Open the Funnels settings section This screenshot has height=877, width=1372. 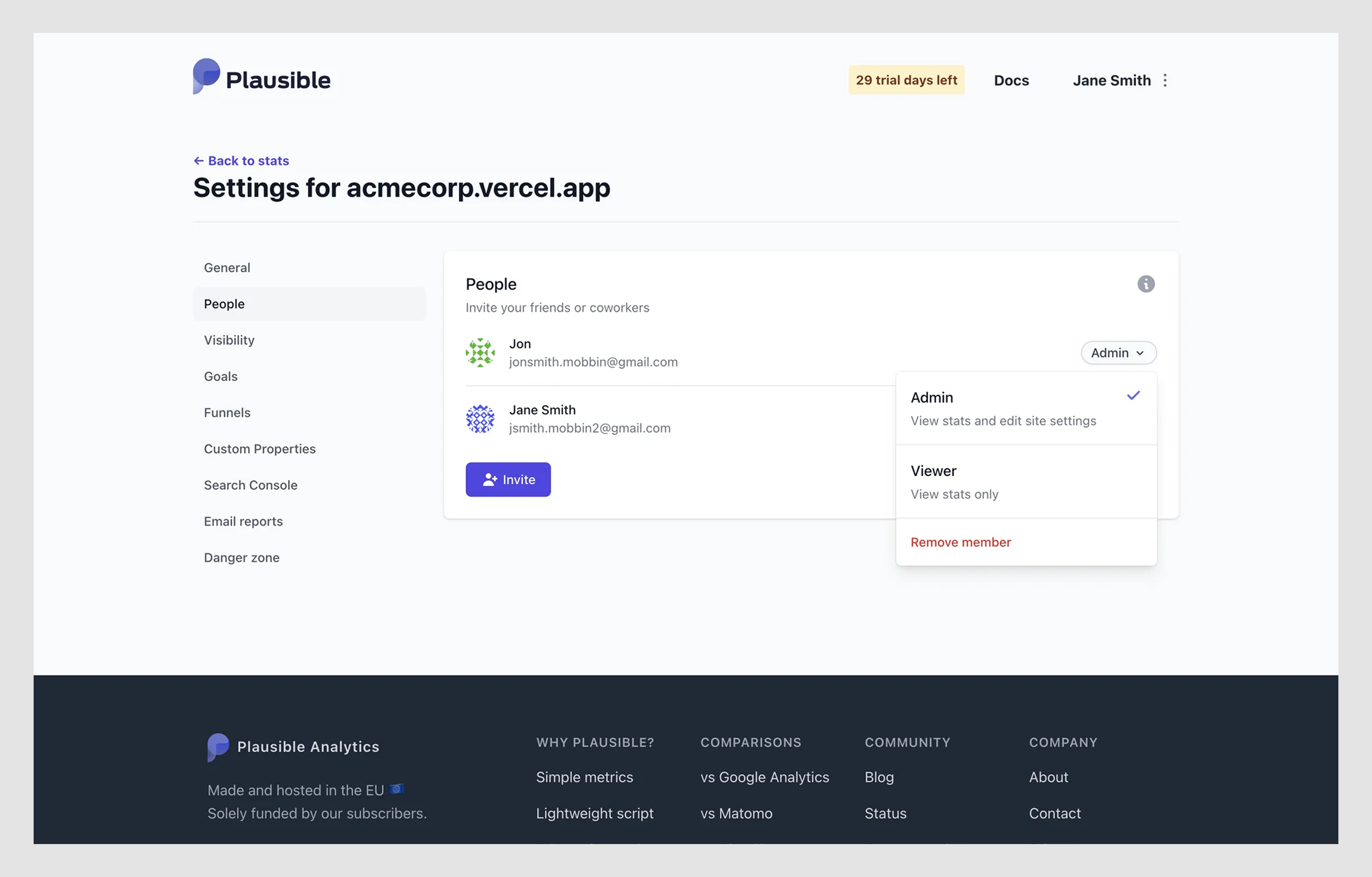[309, 412]
